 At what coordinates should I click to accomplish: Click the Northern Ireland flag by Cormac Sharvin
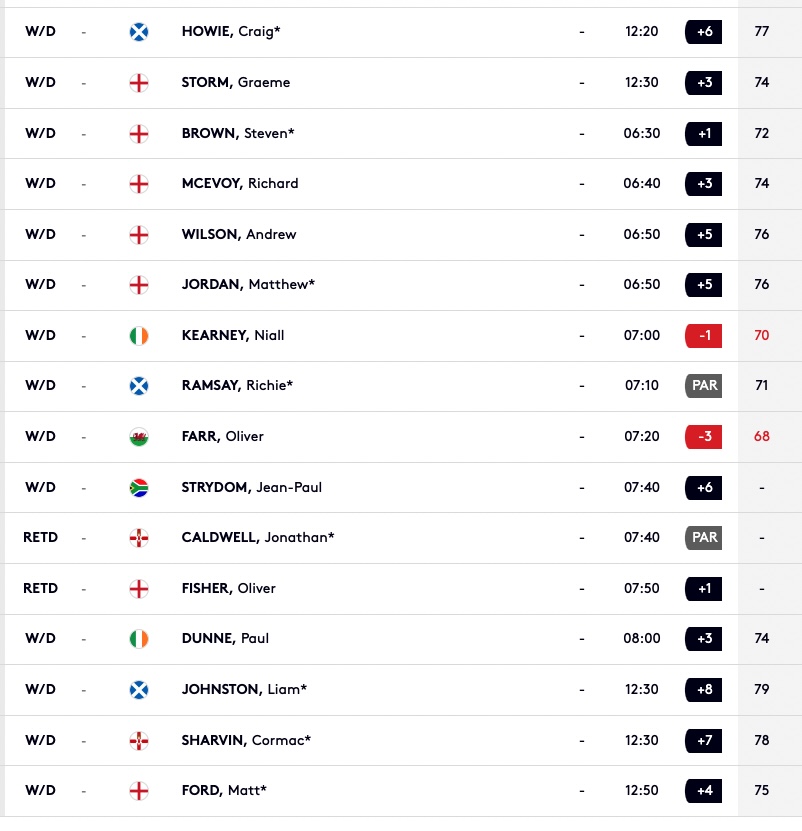click(x=139, y=740)
